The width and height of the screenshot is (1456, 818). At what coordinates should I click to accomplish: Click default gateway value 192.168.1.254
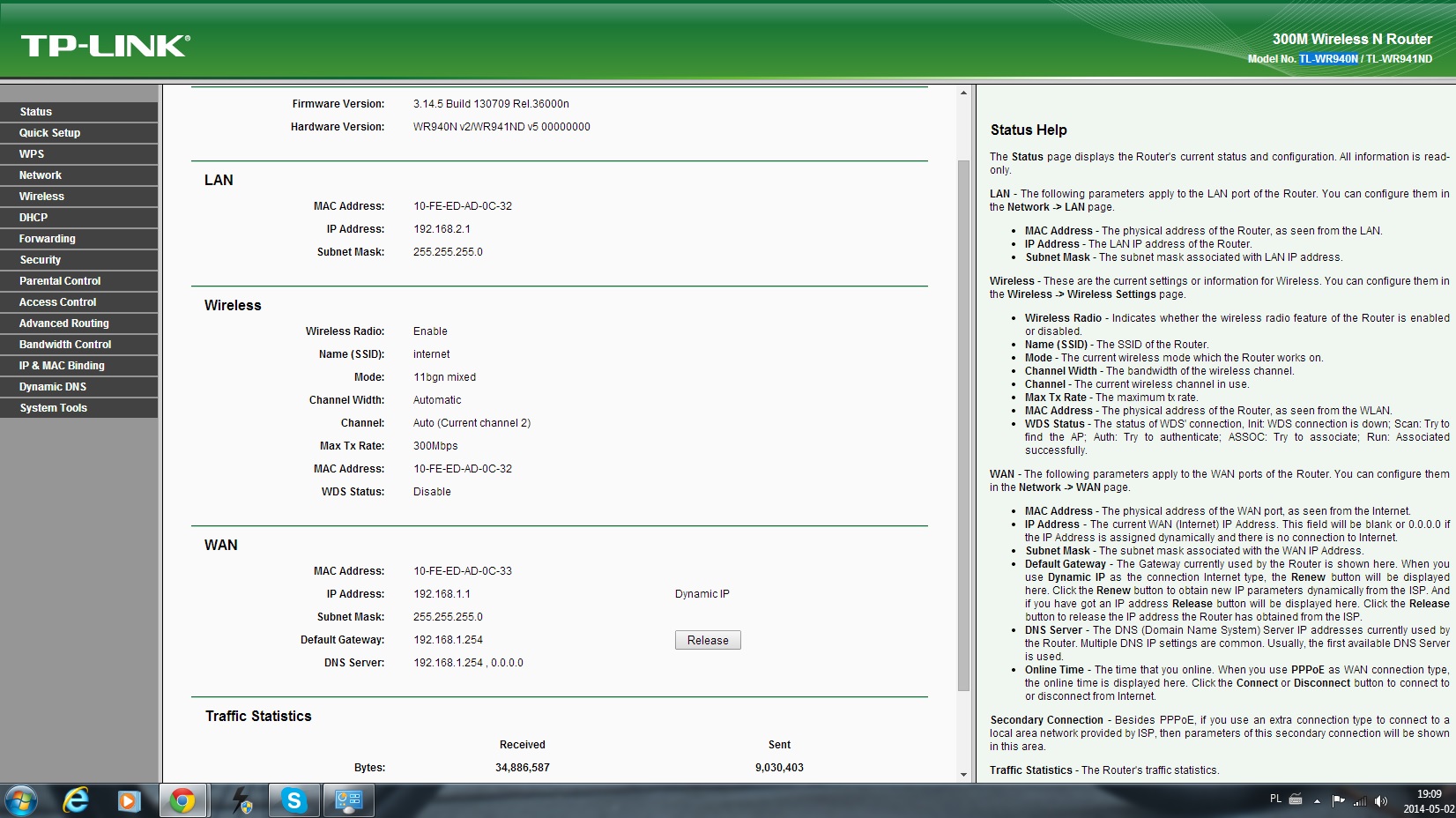pyautogui.click(x=448, y=640)
